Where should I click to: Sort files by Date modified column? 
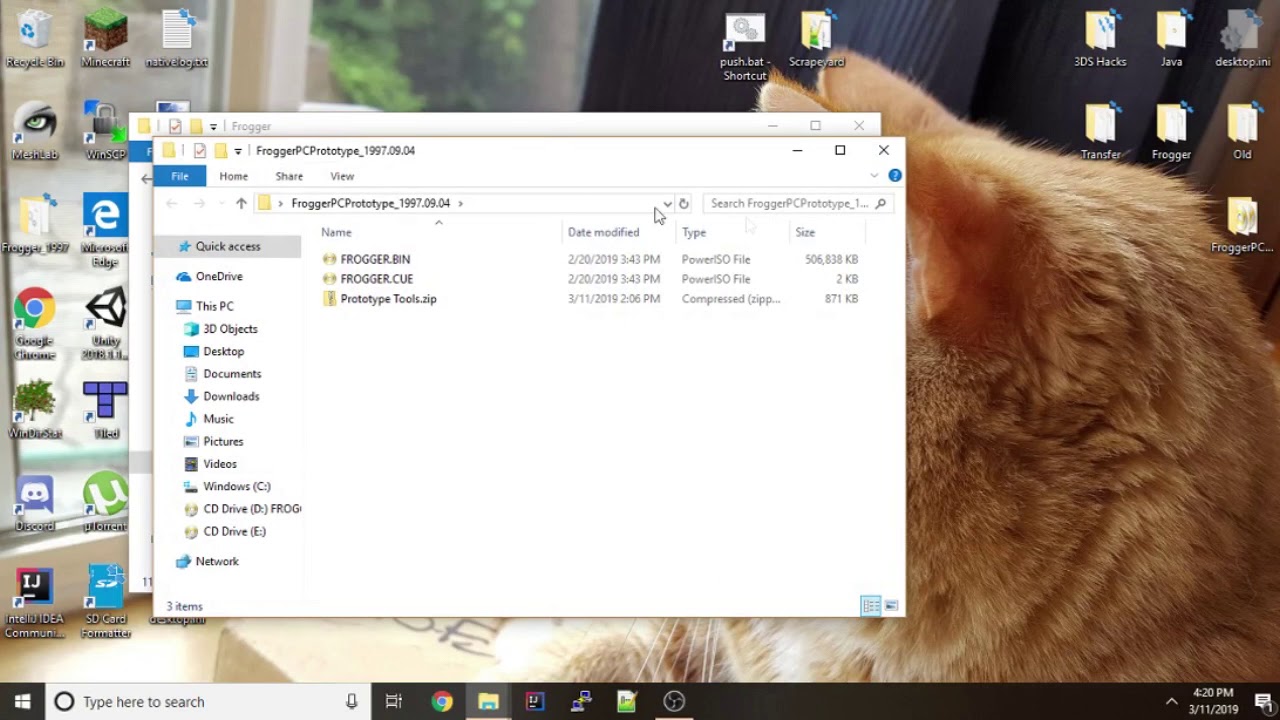(x=620, y=232)
